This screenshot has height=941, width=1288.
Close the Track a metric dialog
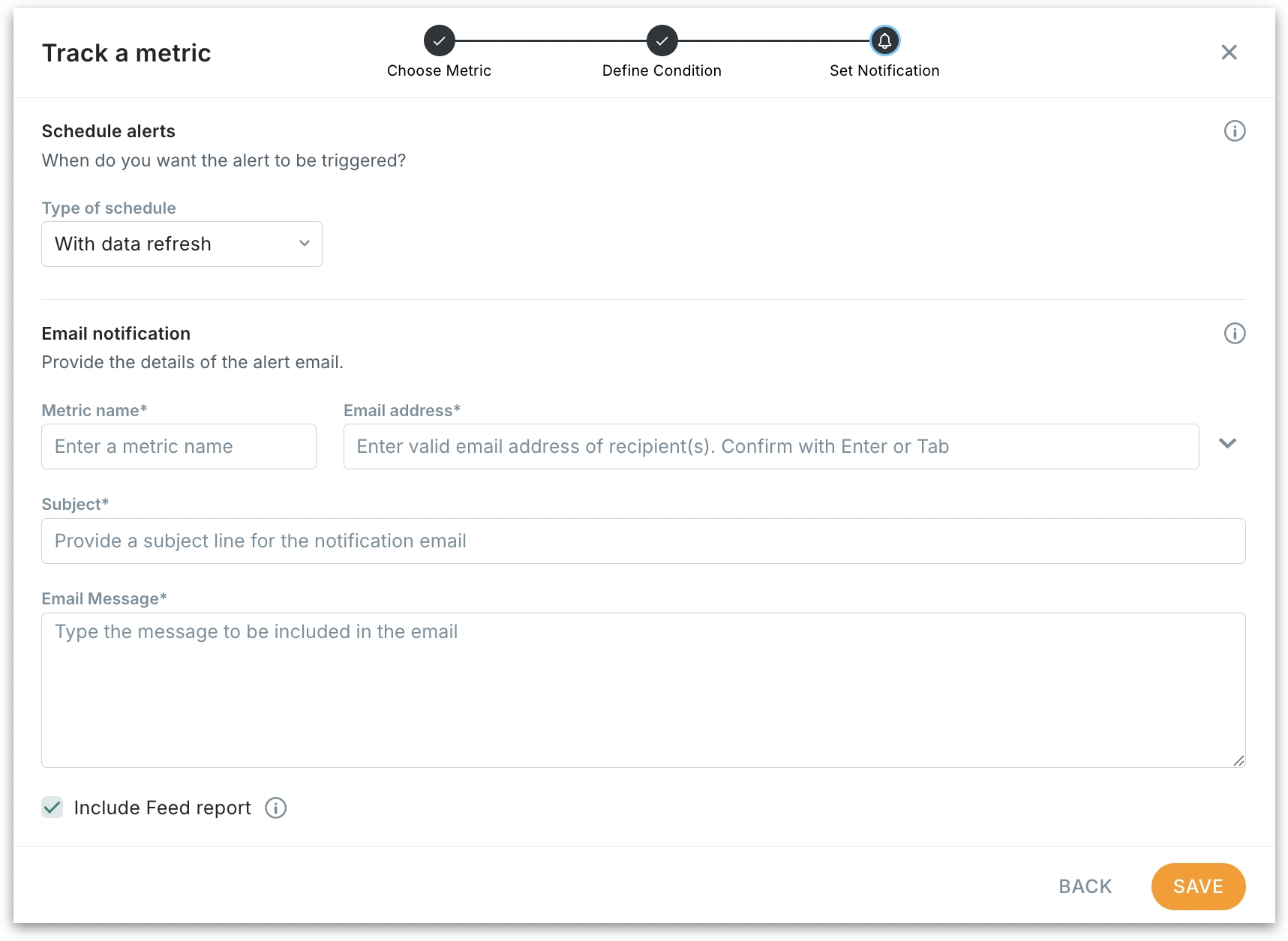pyautogui.click(x=1229, y=52)
